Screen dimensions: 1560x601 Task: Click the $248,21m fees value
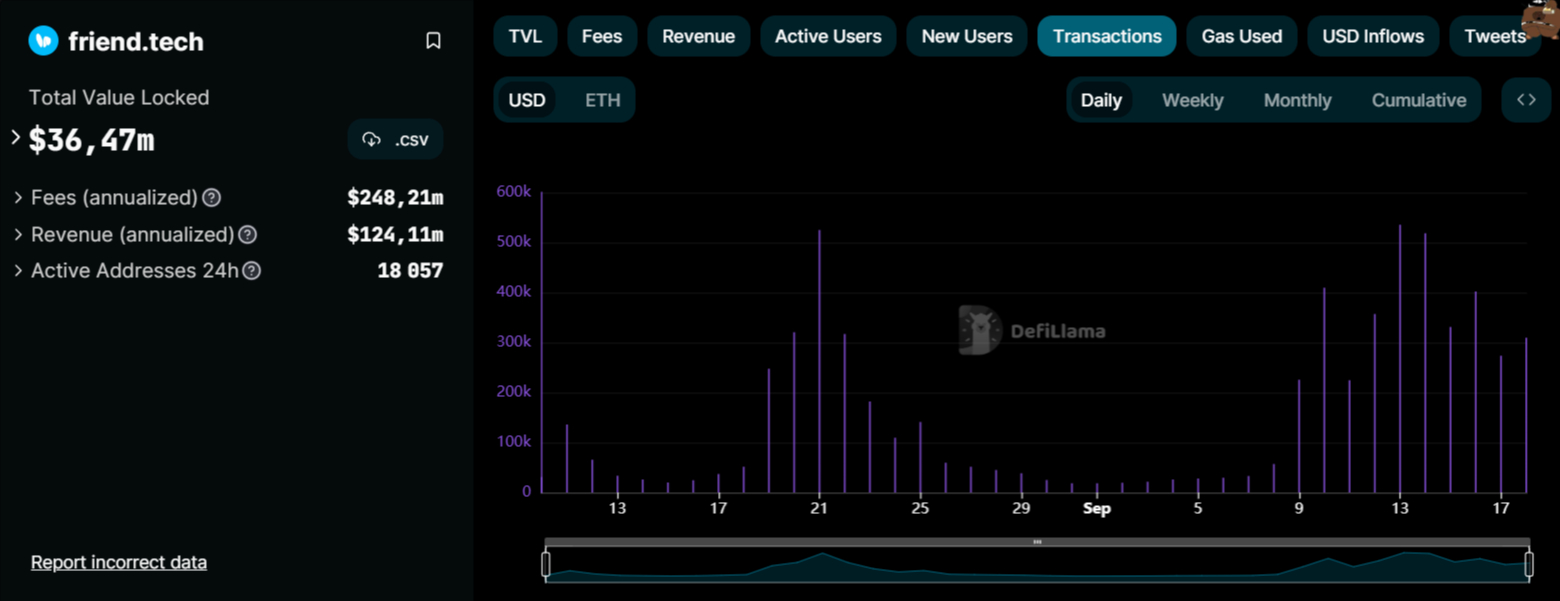click(x=395, y=198)
